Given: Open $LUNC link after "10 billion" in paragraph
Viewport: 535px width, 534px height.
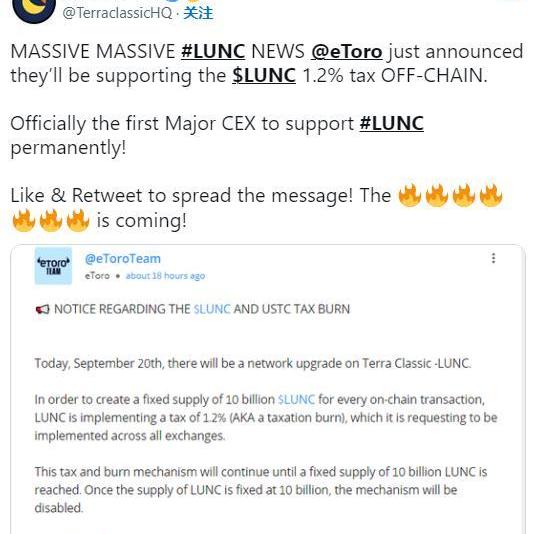Looking at the screenshot, I should (296, 399).
